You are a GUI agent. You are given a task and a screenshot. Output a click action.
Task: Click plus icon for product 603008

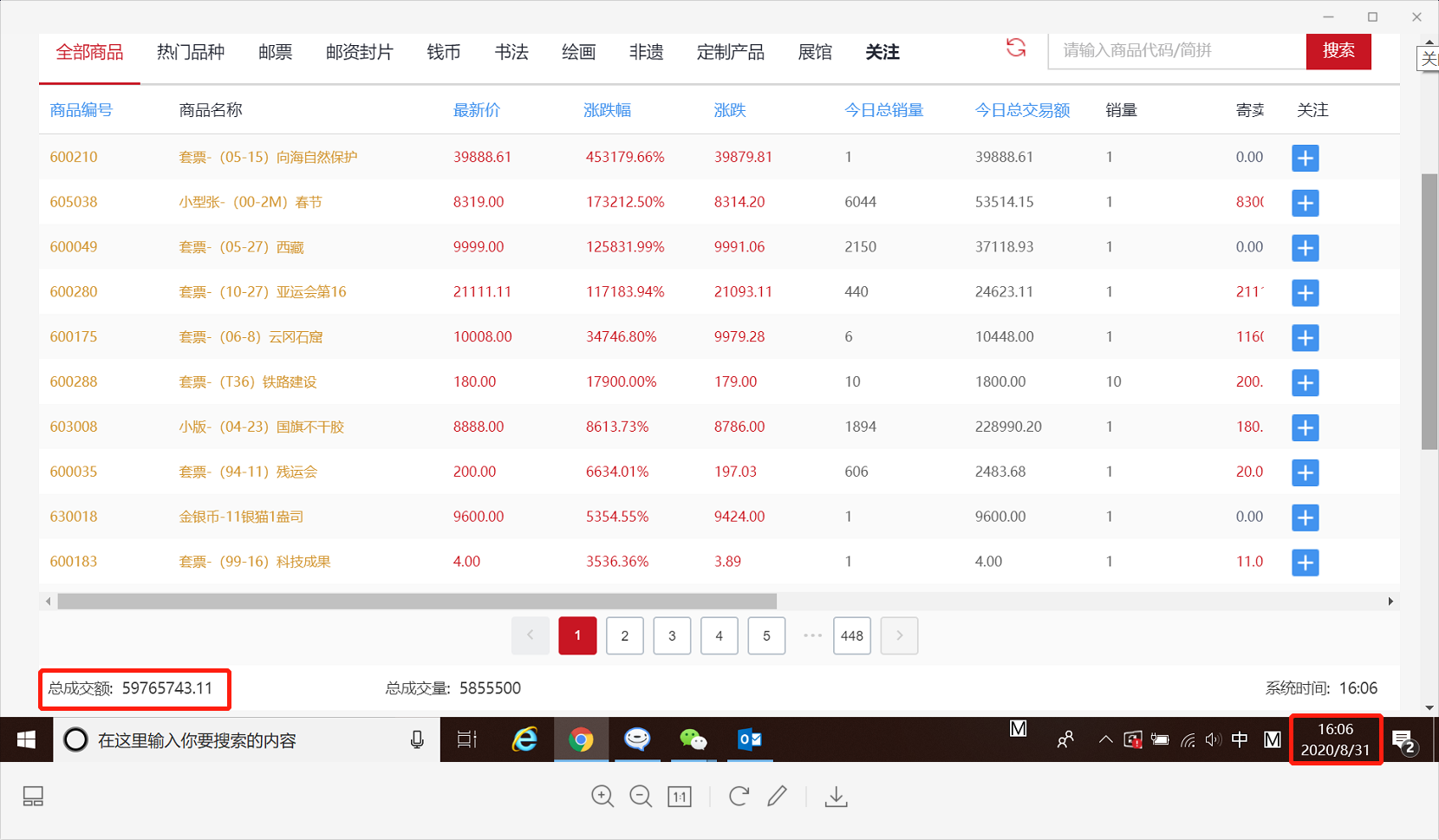1305,427
